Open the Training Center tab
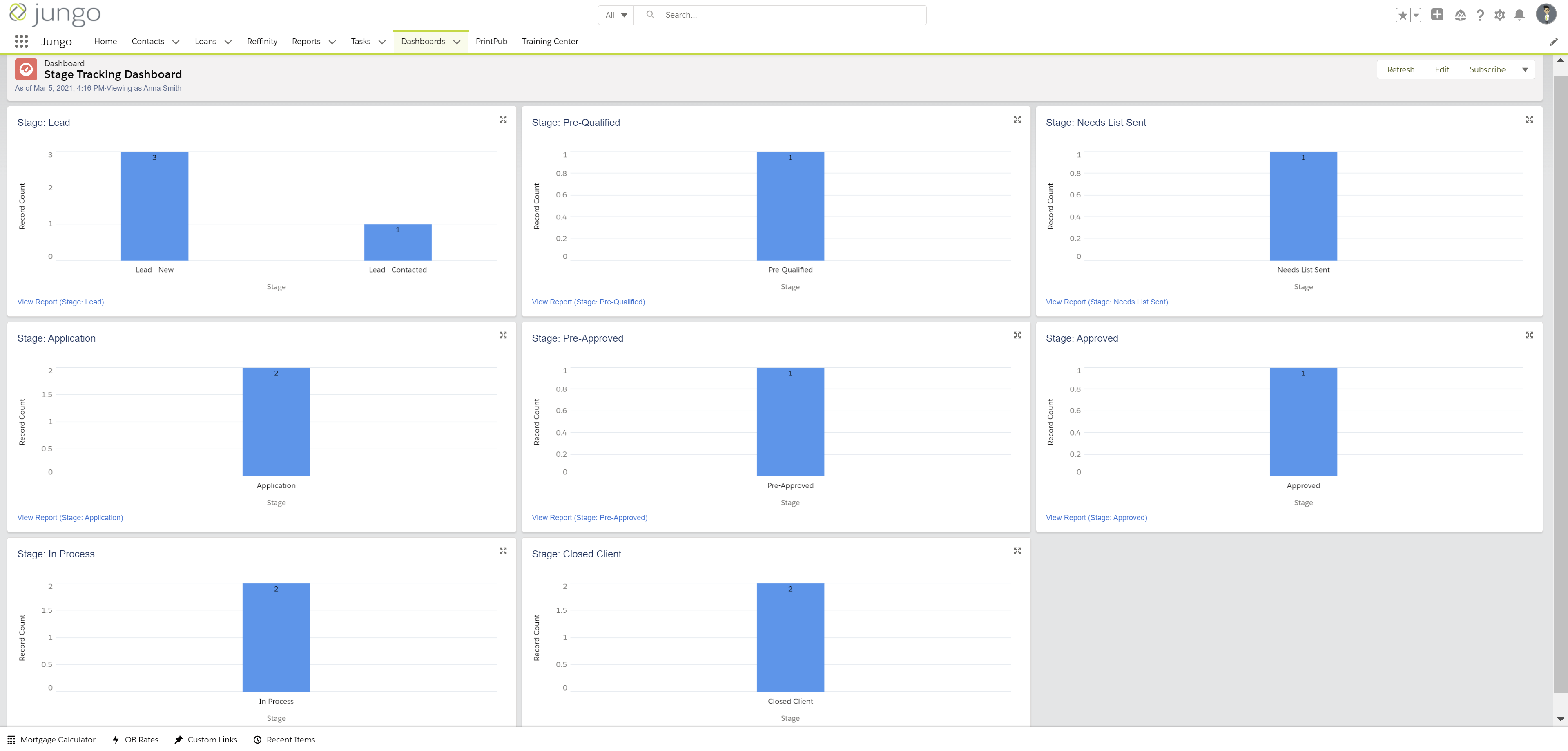This screenshot has width=1568, height=751. pyautogui.click(x=550, y=41)
